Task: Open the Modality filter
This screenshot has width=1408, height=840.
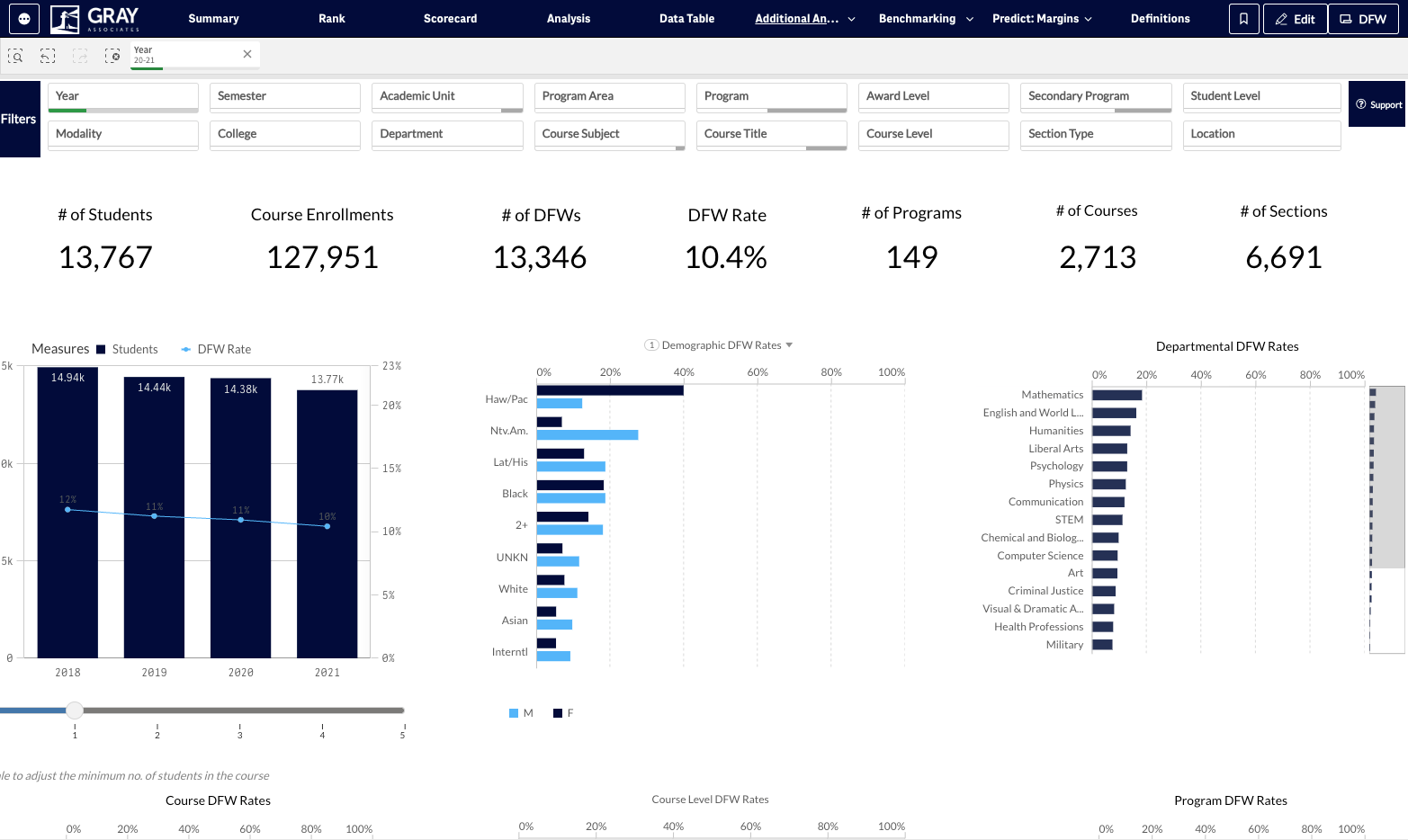Action: click(x=123, y=135)
